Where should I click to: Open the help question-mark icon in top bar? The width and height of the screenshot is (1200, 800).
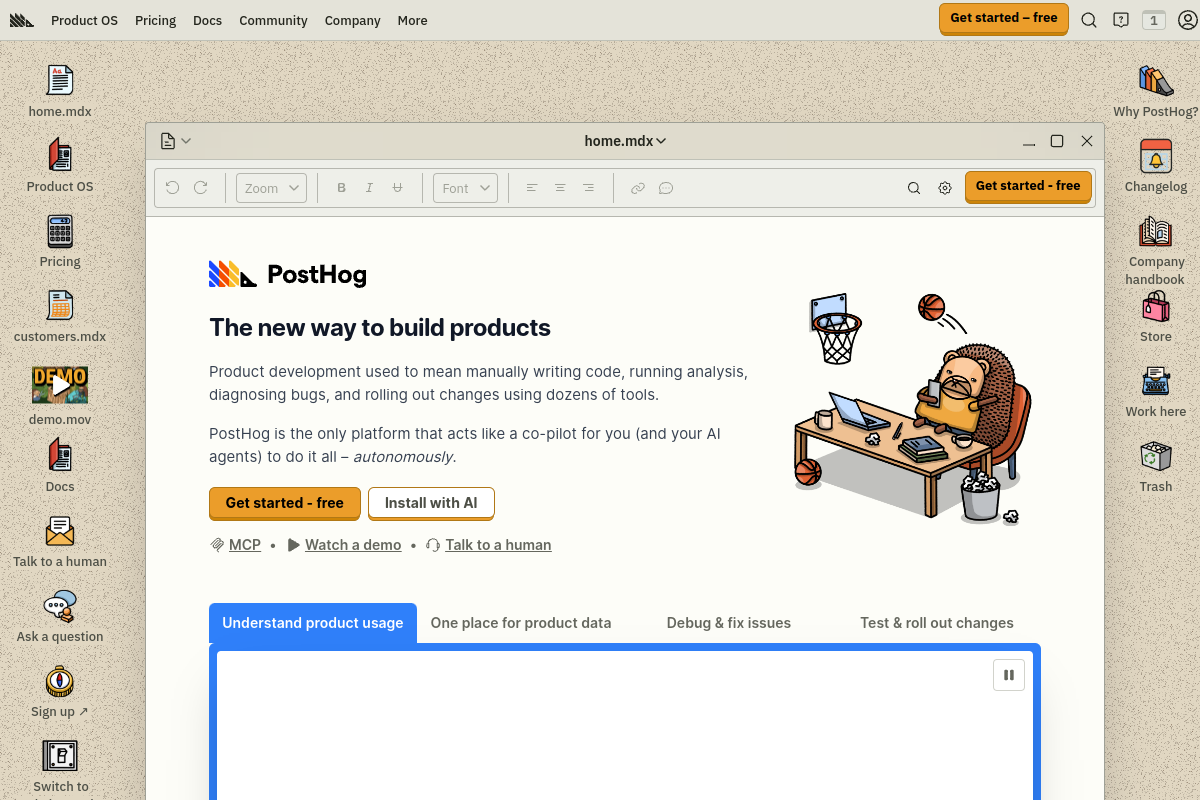point(1121,20)
